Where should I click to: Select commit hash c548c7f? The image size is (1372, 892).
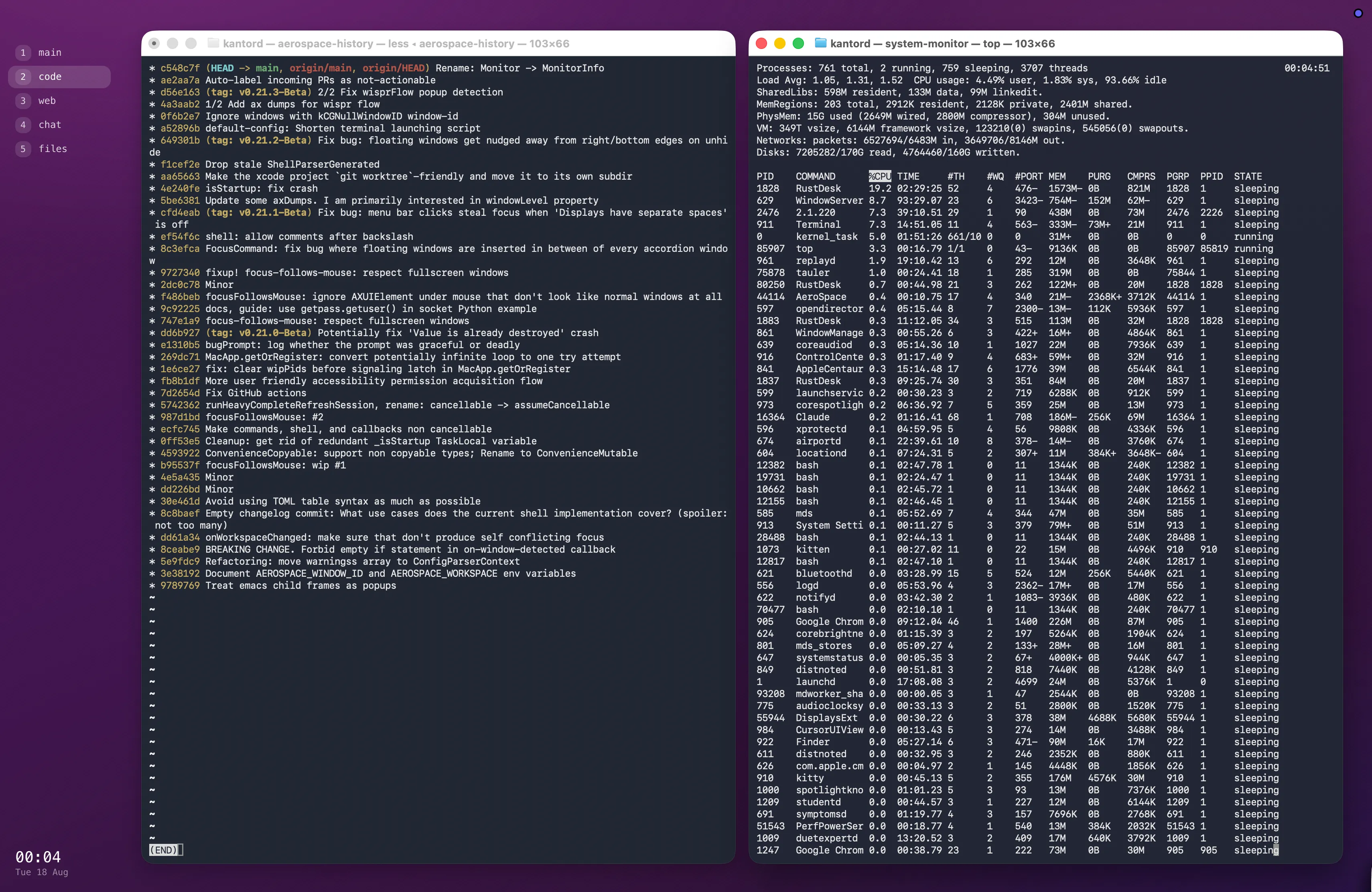coord(180,68)
